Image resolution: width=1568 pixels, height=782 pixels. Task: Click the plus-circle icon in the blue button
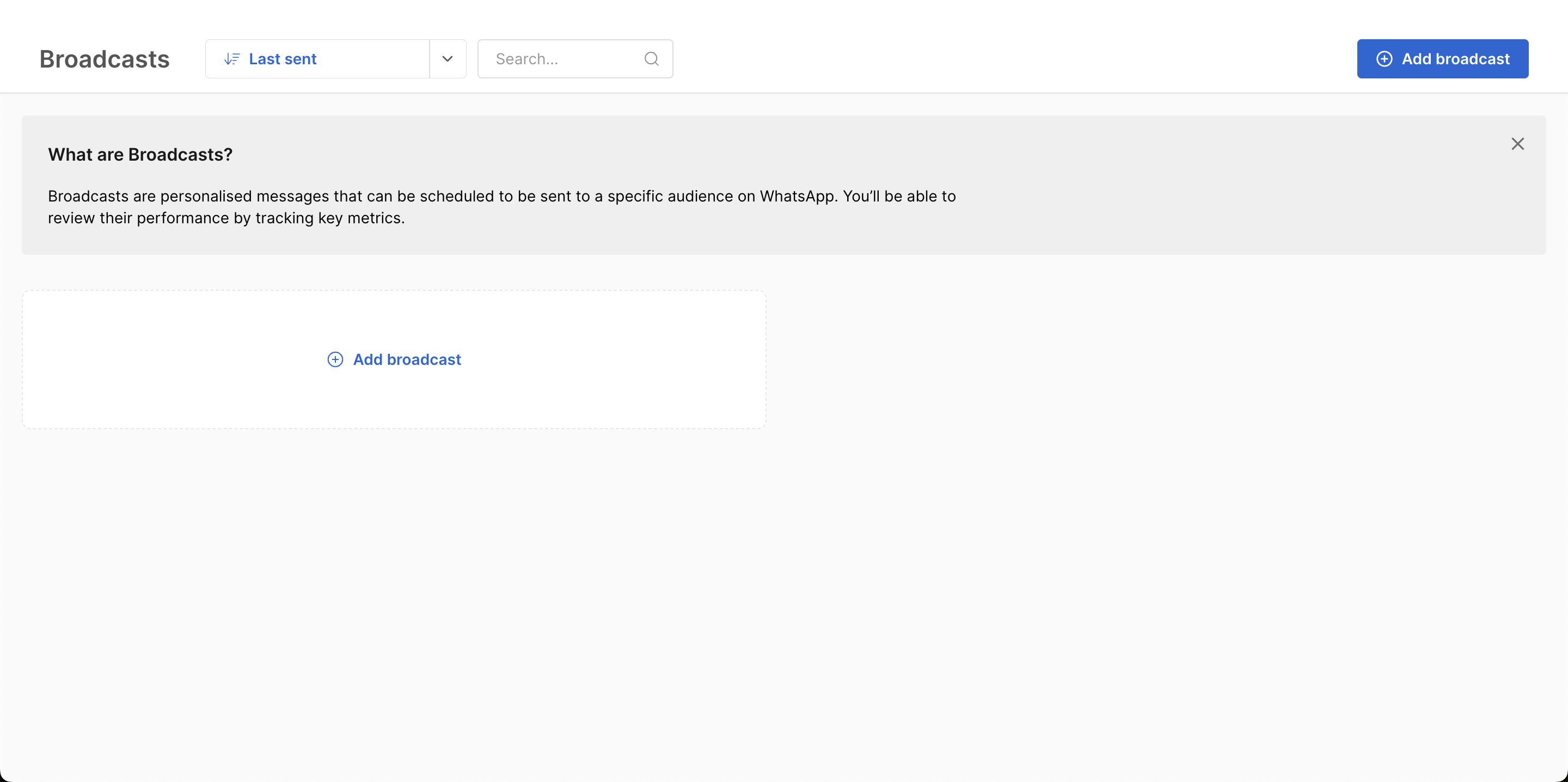coord(1384,59)
